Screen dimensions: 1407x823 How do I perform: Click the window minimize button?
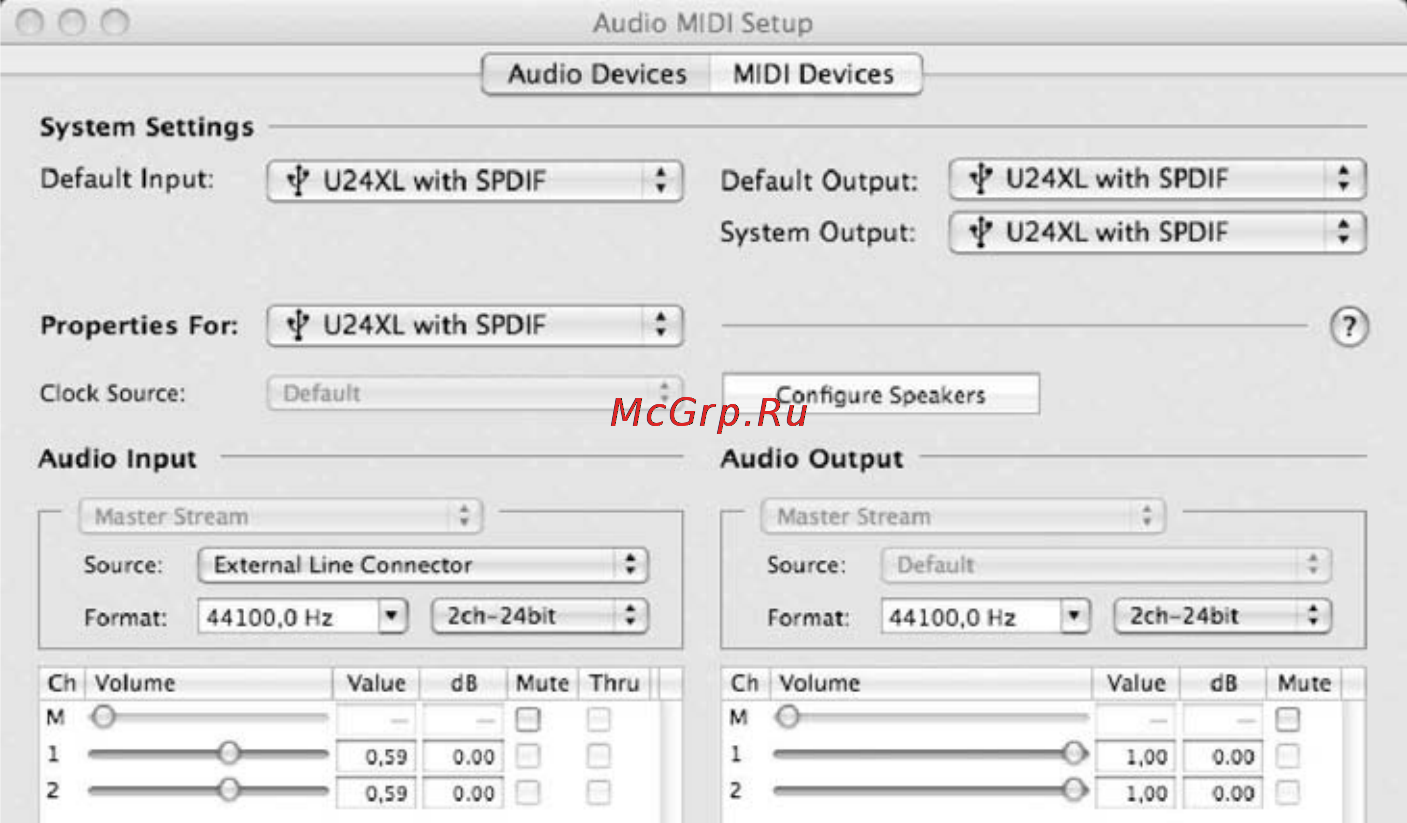pyautogui.click(x=72, y=22)
